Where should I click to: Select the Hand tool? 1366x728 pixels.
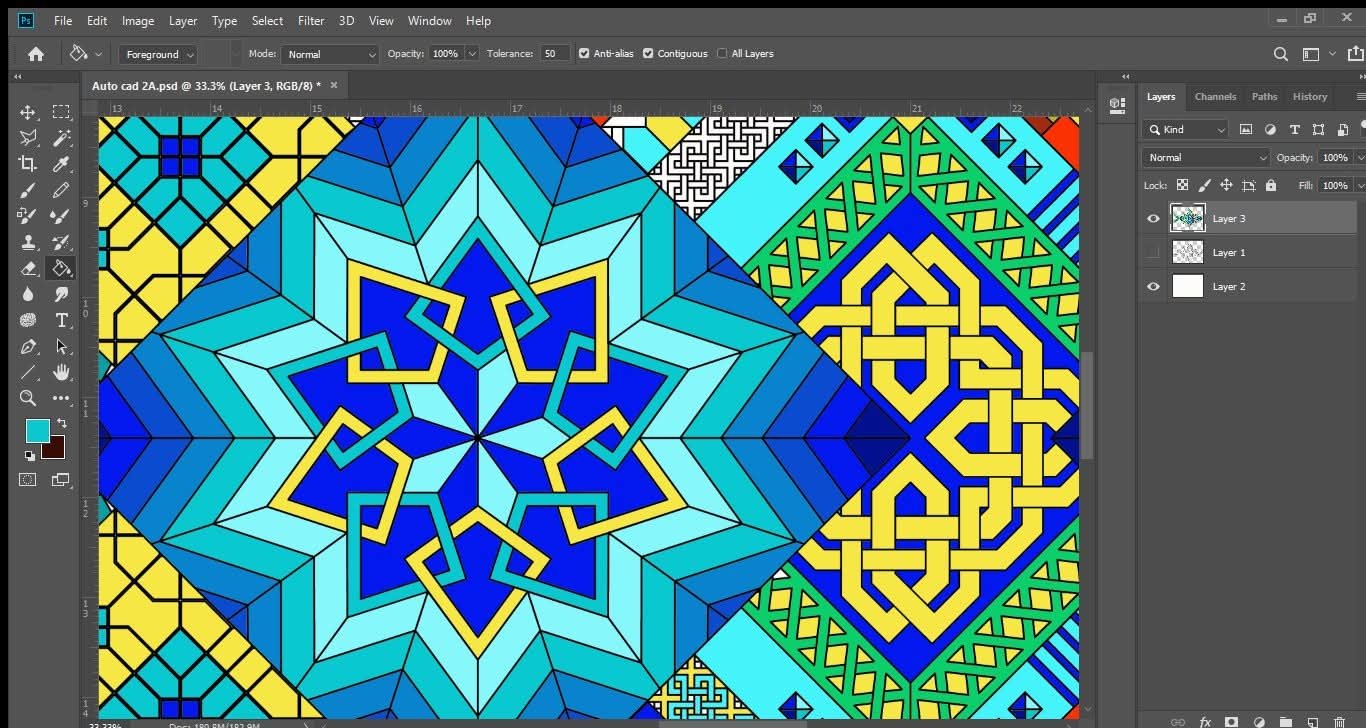click(x=61, y=372)
